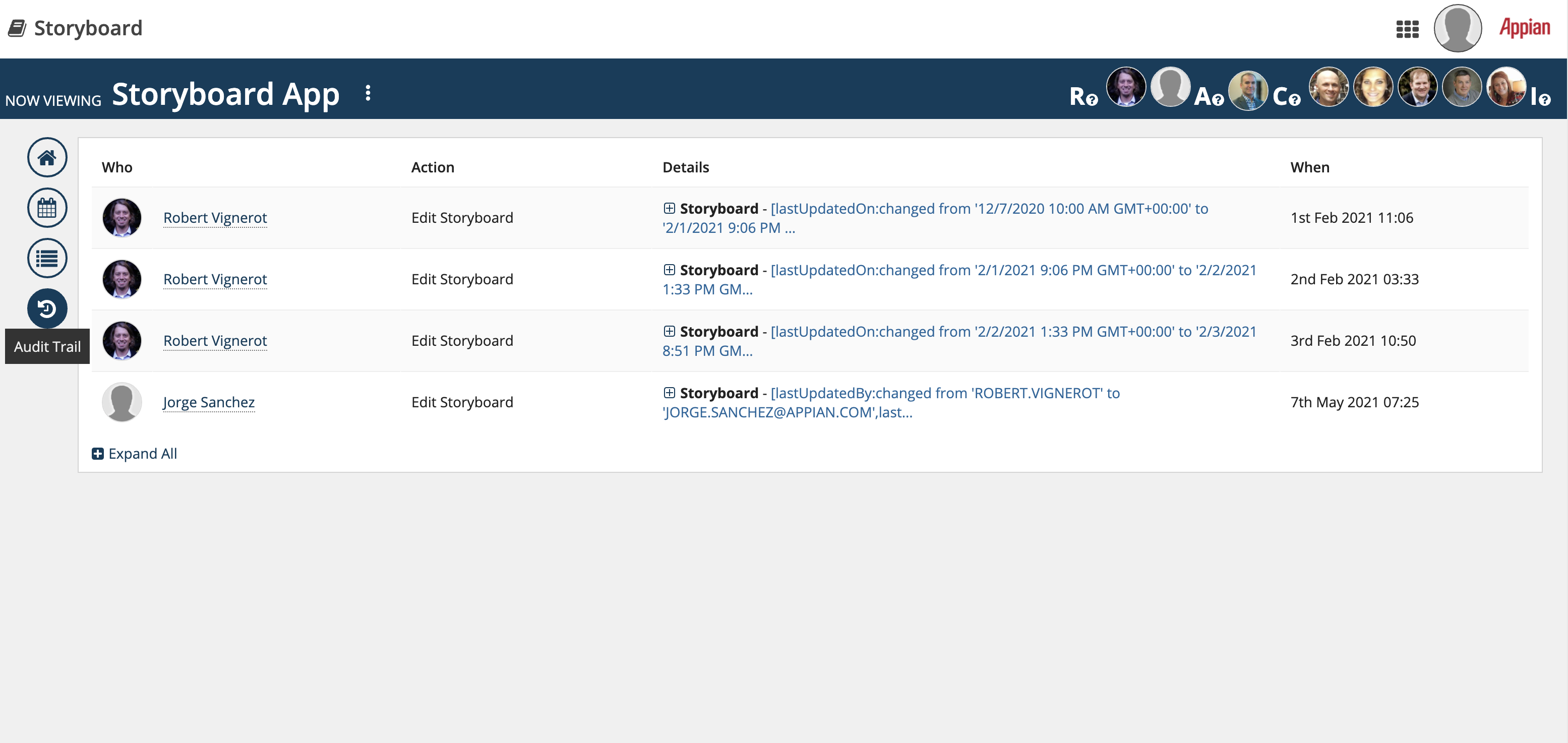The height and width of the screenshot is (743, 1568).
Task: Open Storyboard App three-dot options menu
Action: pos(368,93)
